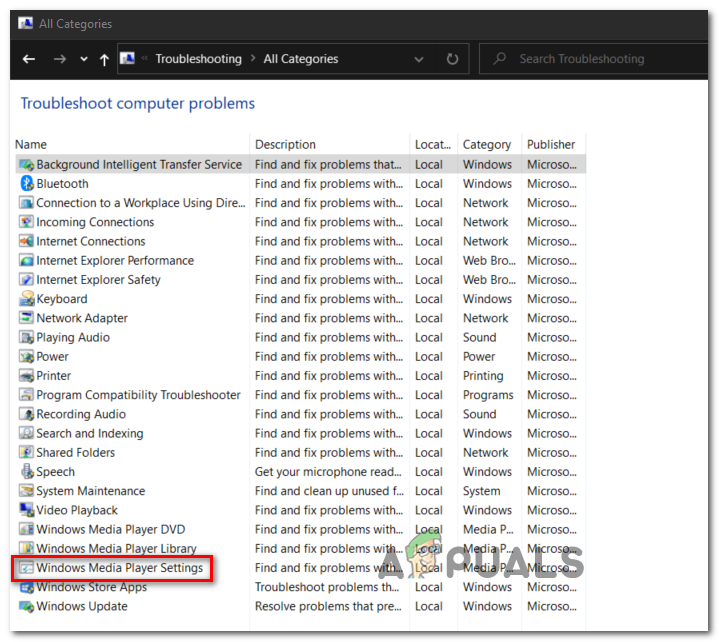Image resolution: width=719 pixels, height=642 pixels.
Task: Open the Printer troubleshooter name
Action: coord(54,376)
